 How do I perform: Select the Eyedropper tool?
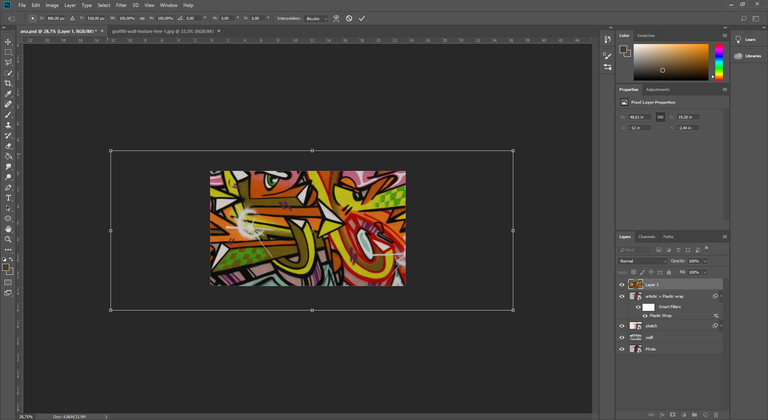[8, 94]
